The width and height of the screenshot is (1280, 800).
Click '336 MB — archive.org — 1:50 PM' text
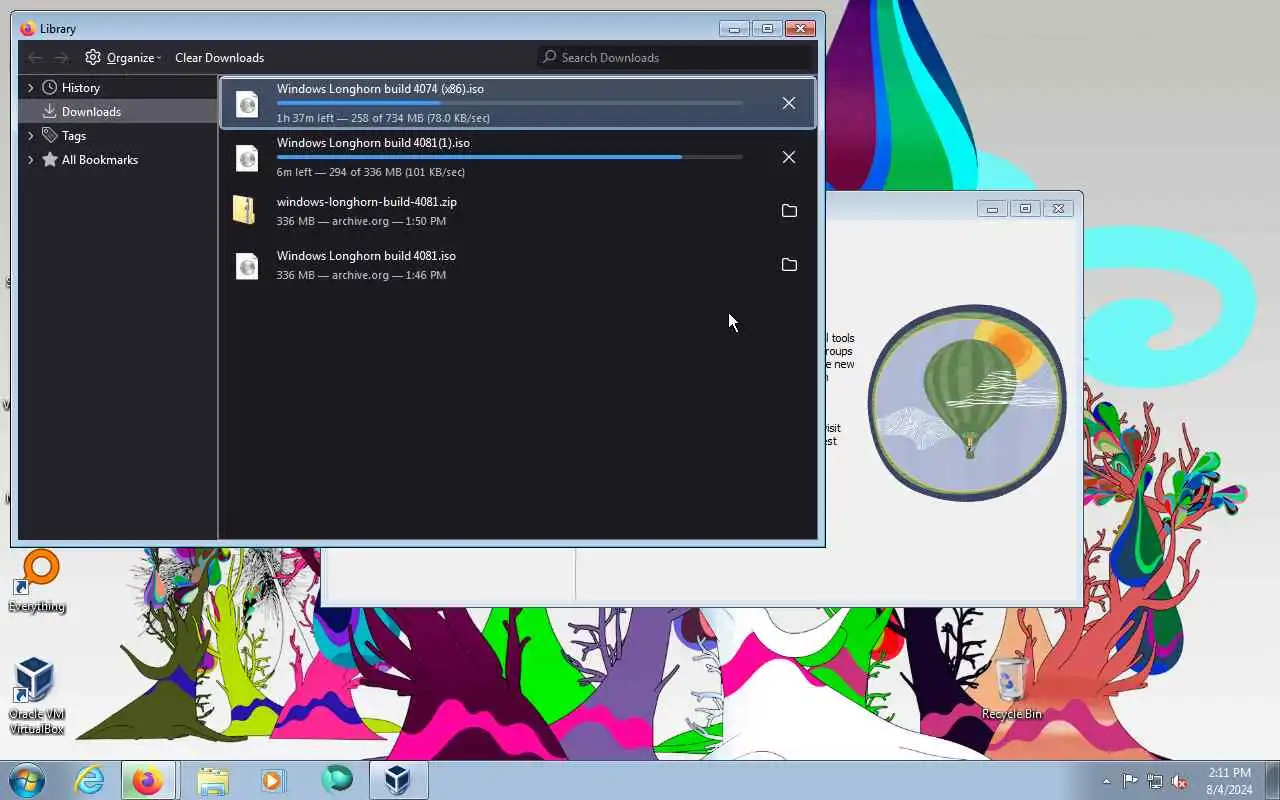361,221
